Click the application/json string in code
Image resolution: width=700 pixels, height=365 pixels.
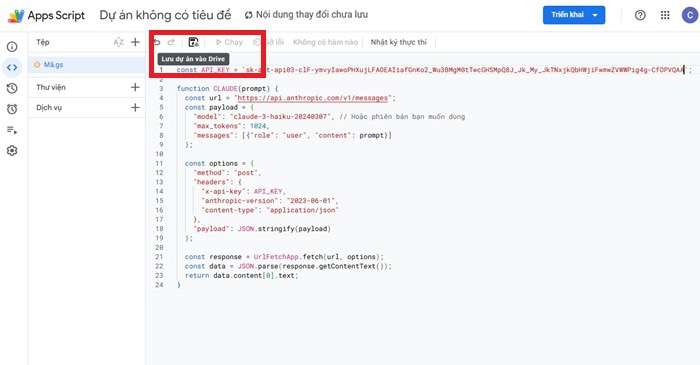[x=303, y=210]
